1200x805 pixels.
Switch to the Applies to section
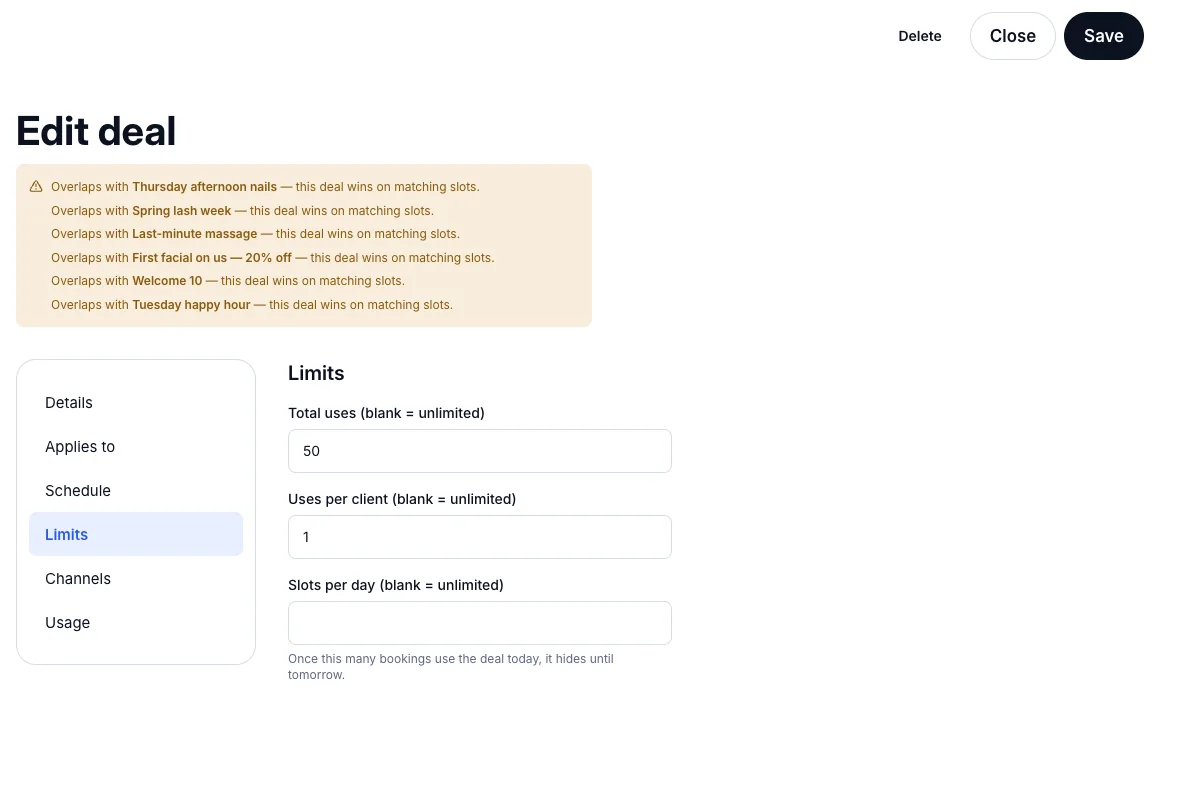click(136, 447)
